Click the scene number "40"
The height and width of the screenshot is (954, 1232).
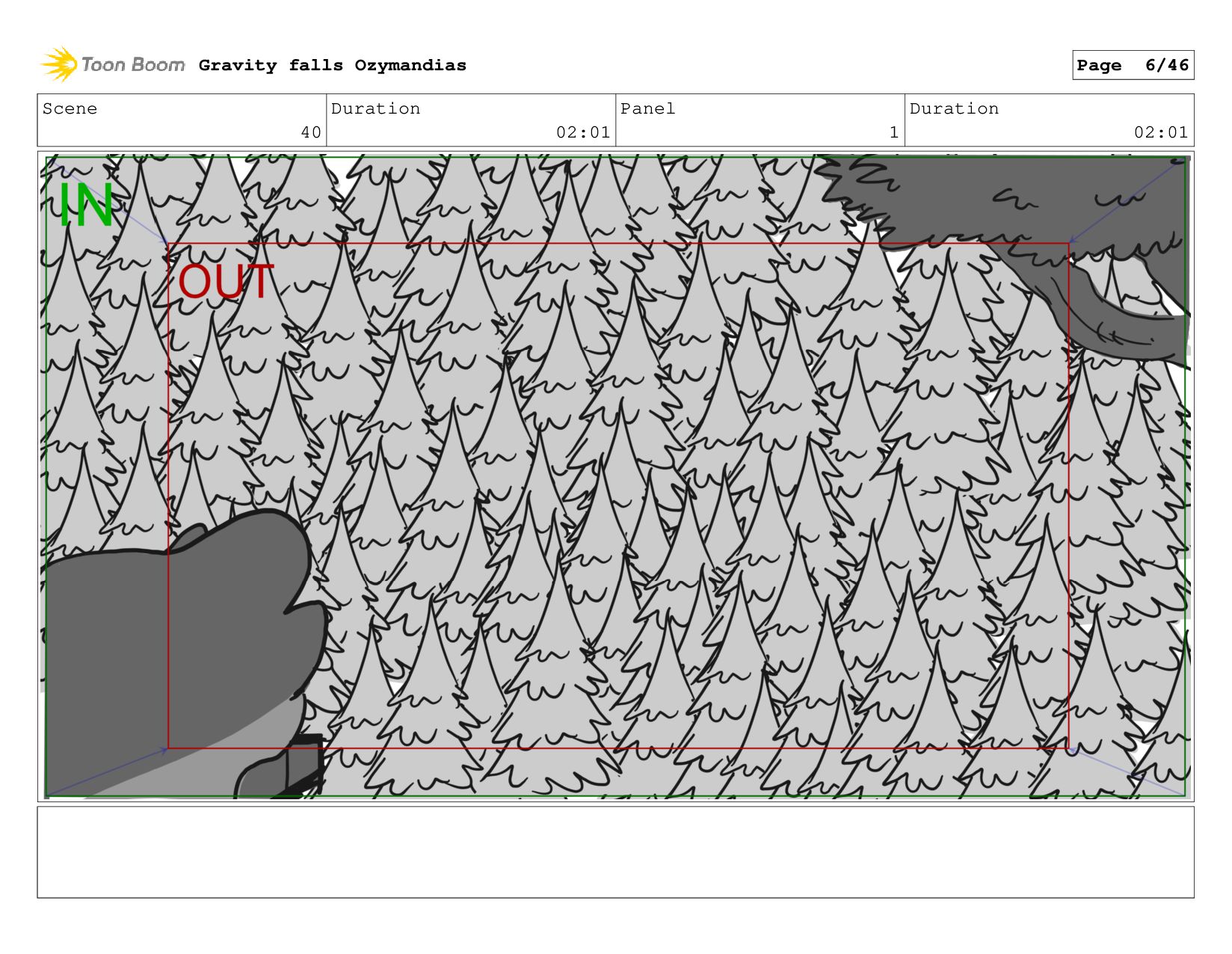pyautogui.click(x=311, y=132)
